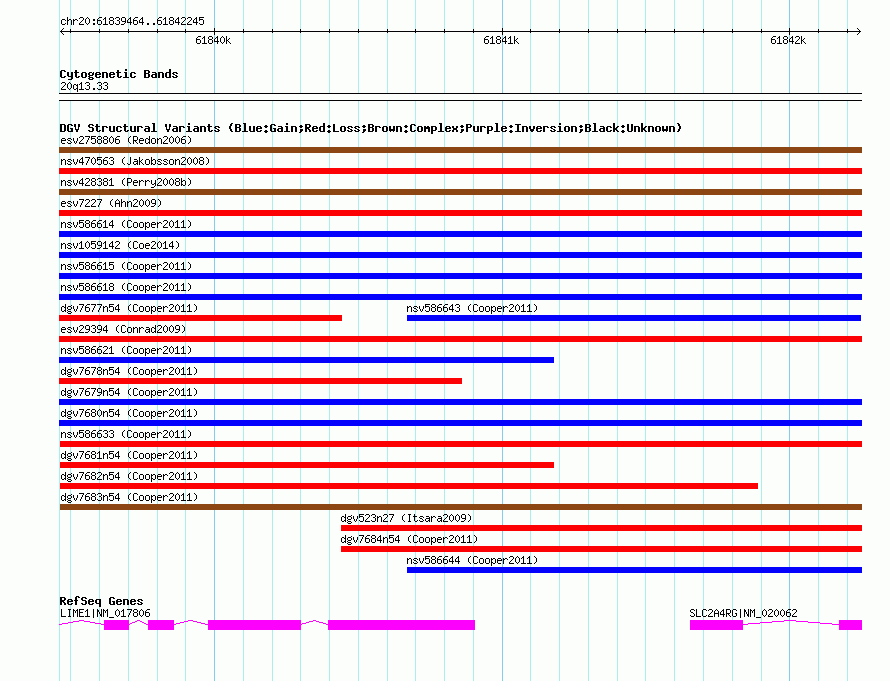Click the red esv7227 (Ahn2009) bar
The height and width of the screenshot is (681, 890).
coord(460,213)
